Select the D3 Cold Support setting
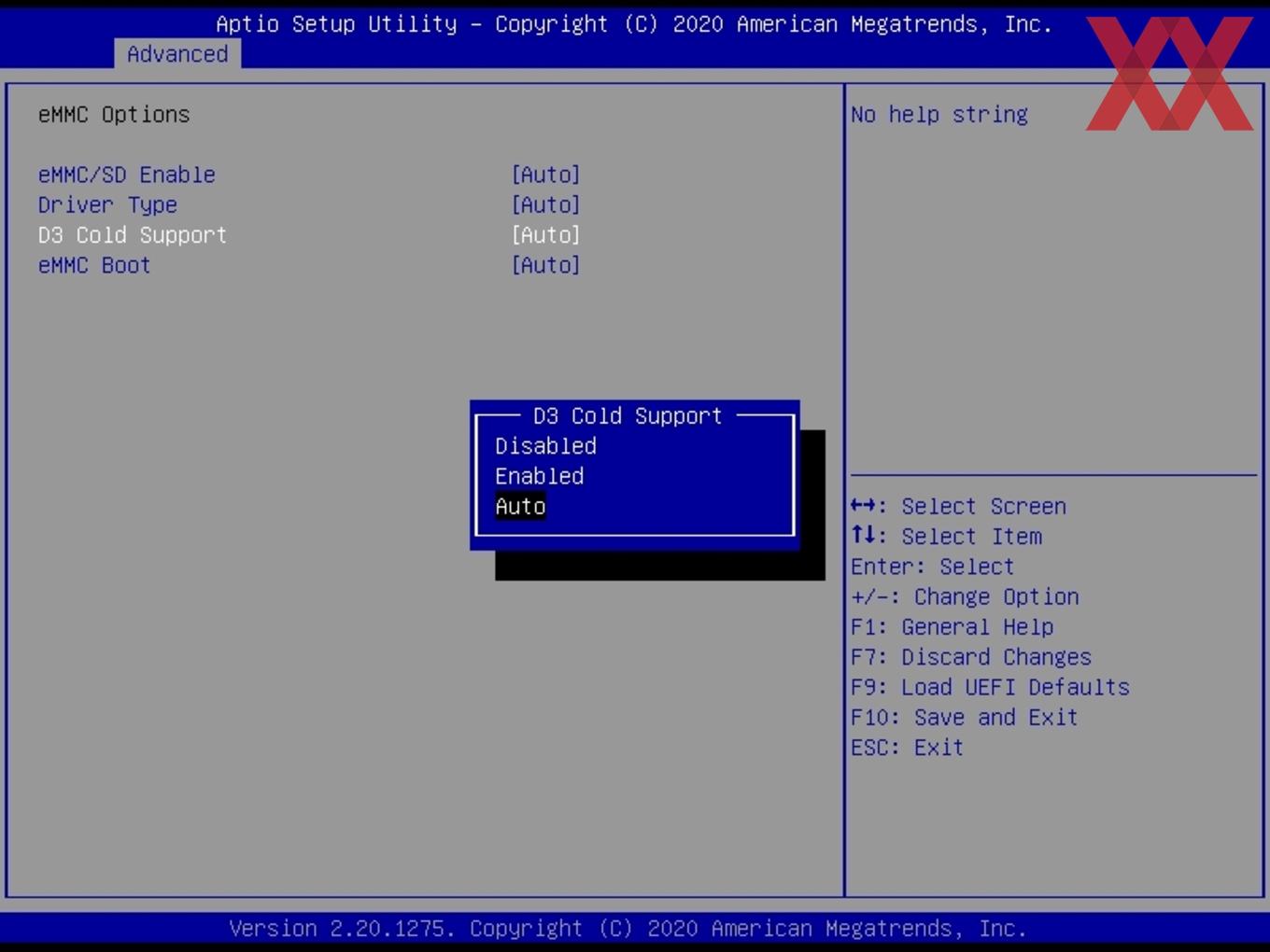This screenshot has height=952, width=1270. [x=133, y=235]
